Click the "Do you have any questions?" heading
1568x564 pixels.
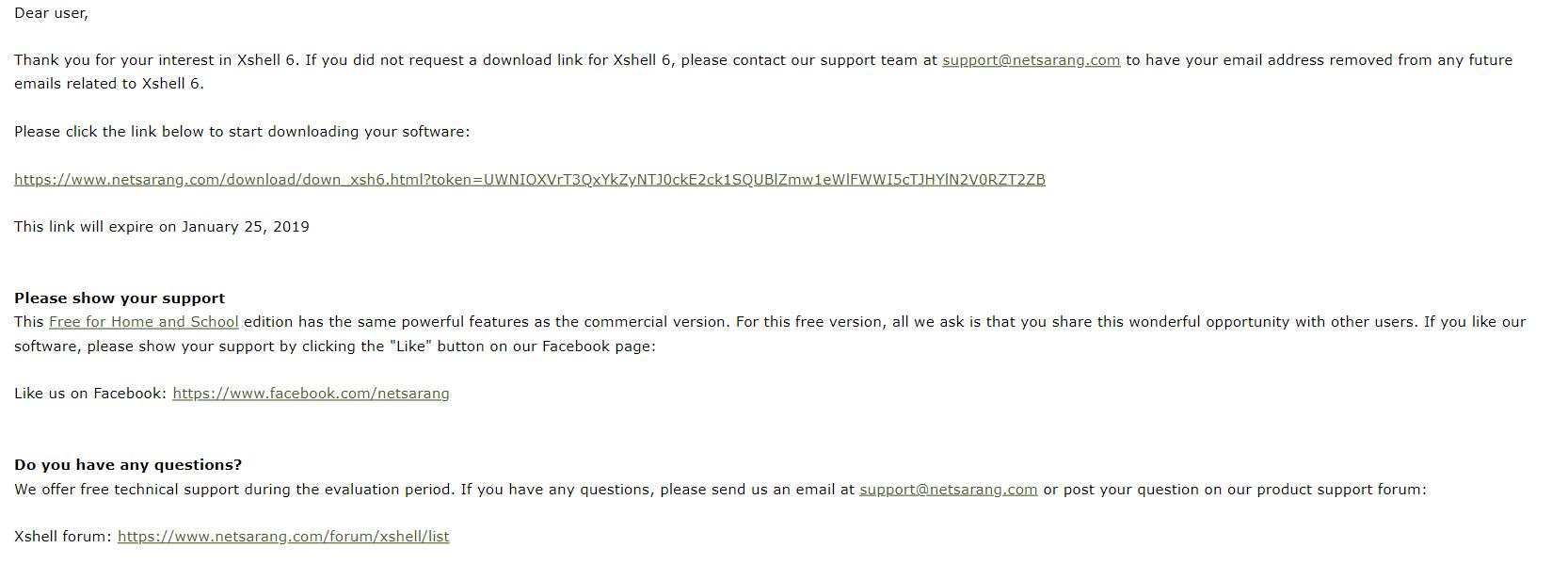(128, 465)
